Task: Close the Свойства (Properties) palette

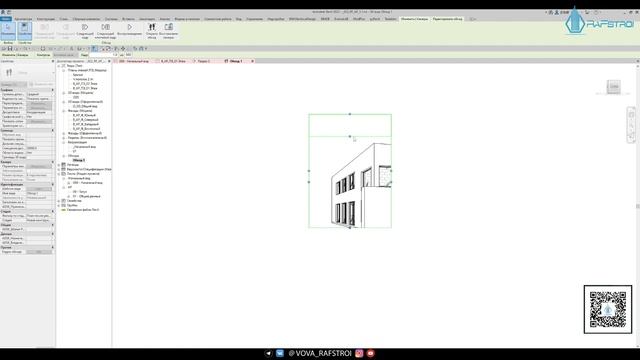Action: (53, 61)
